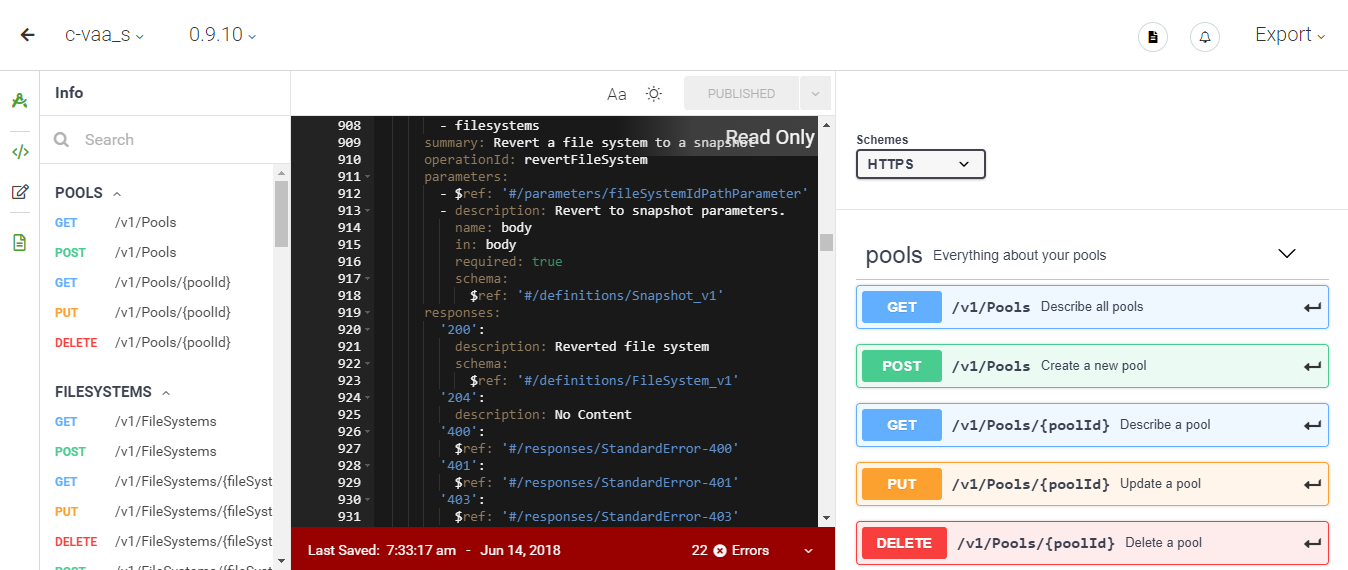Screen dimensions: 1348x570
Task: Expand the POST /v1/Pools Create a new pool operation
Action: point(1092,366)
